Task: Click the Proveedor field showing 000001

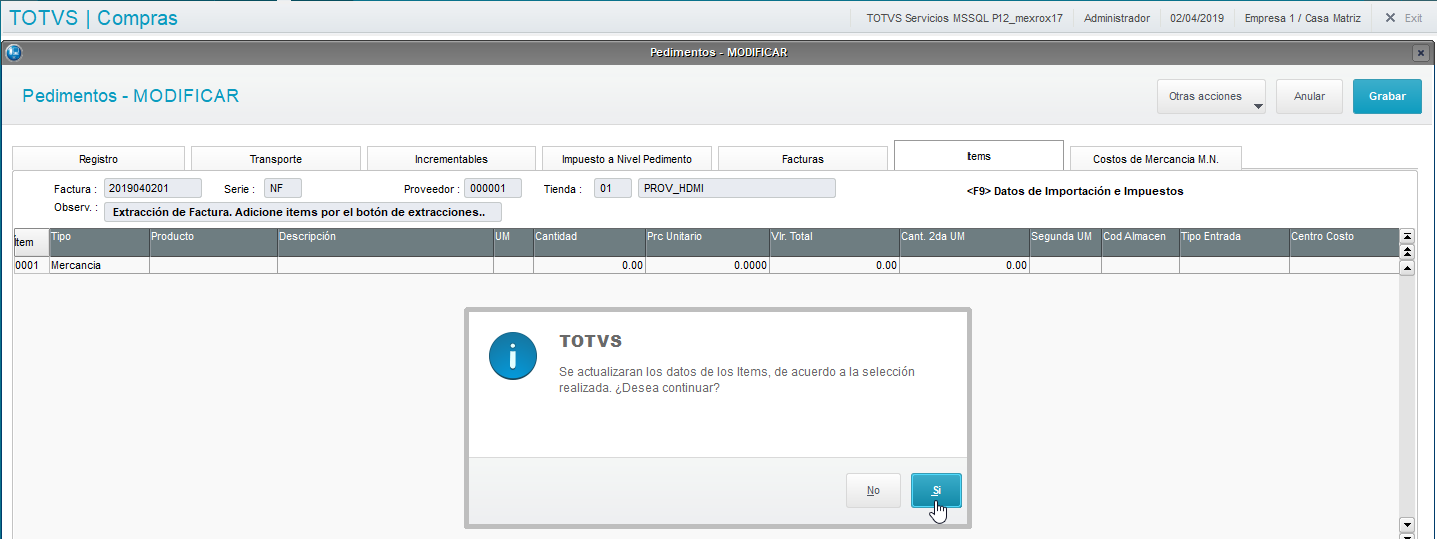Action: pos(494,188)
